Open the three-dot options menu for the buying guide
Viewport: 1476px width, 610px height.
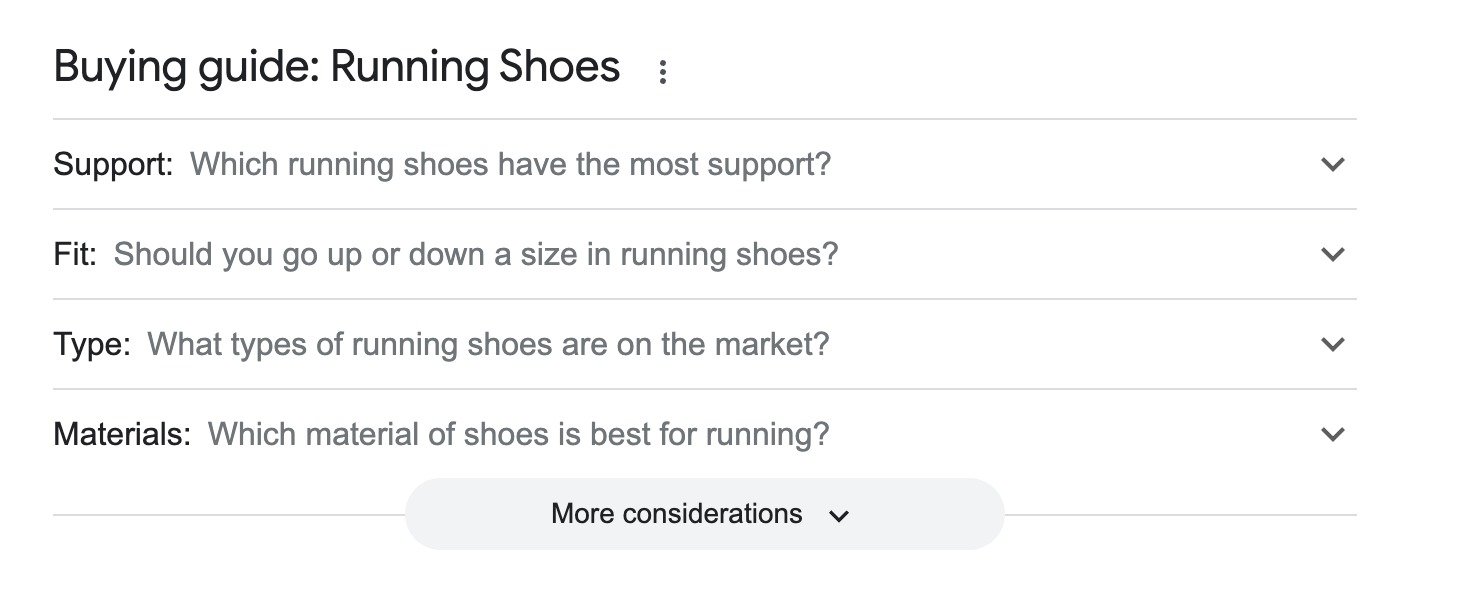pos(663,70)
